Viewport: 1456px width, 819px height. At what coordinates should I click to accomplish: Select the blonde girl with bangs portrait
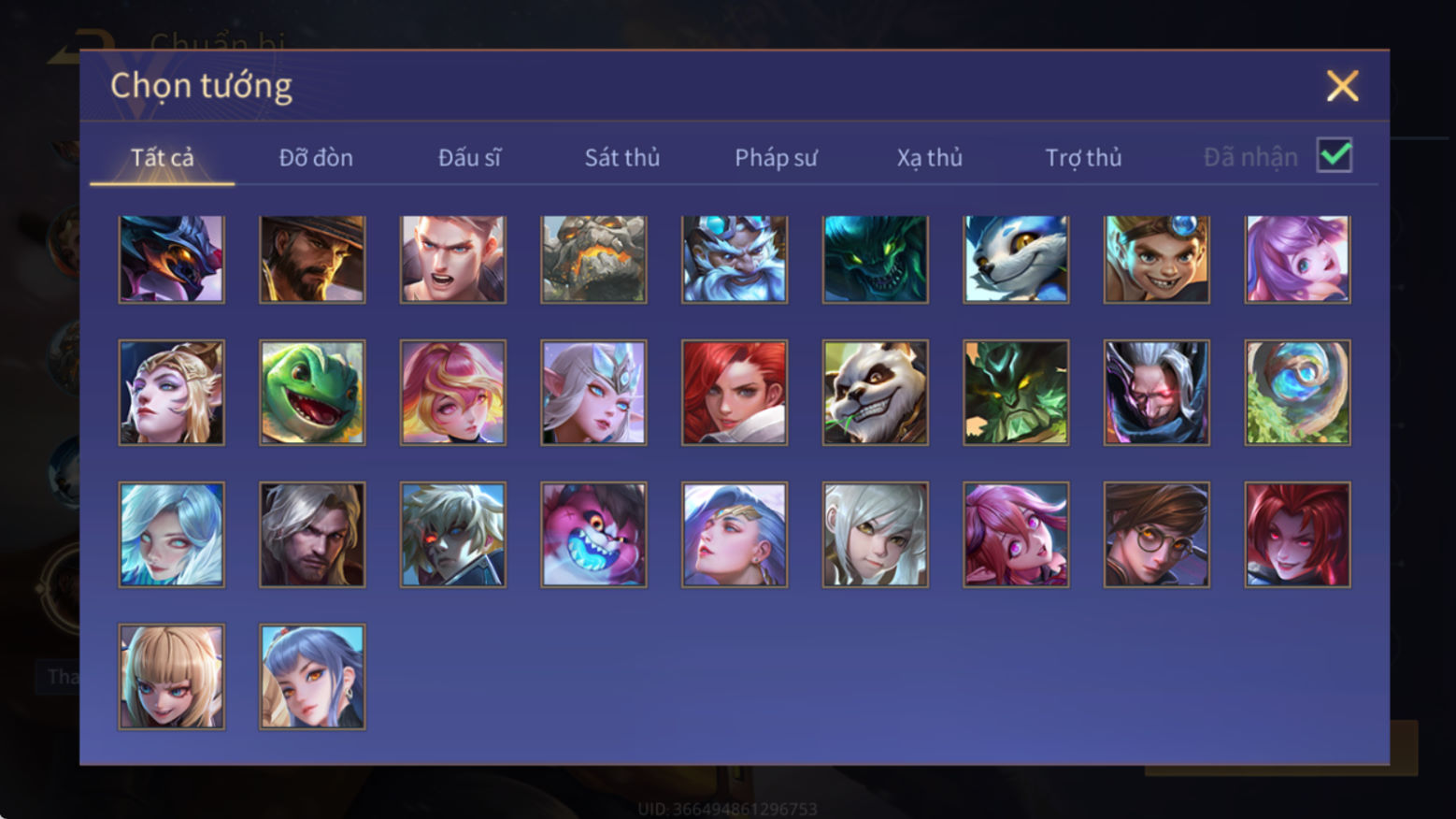tap(172, 677)
